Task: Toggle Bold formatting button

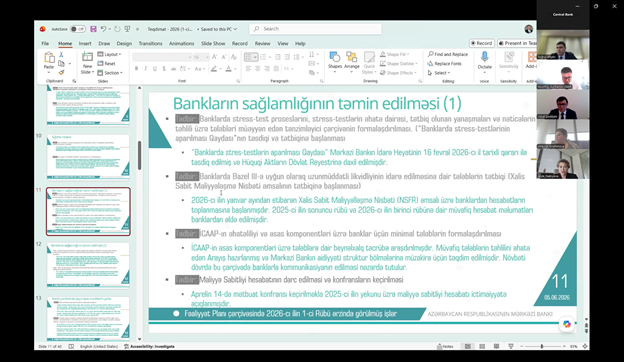Action: tap(136, 69)
